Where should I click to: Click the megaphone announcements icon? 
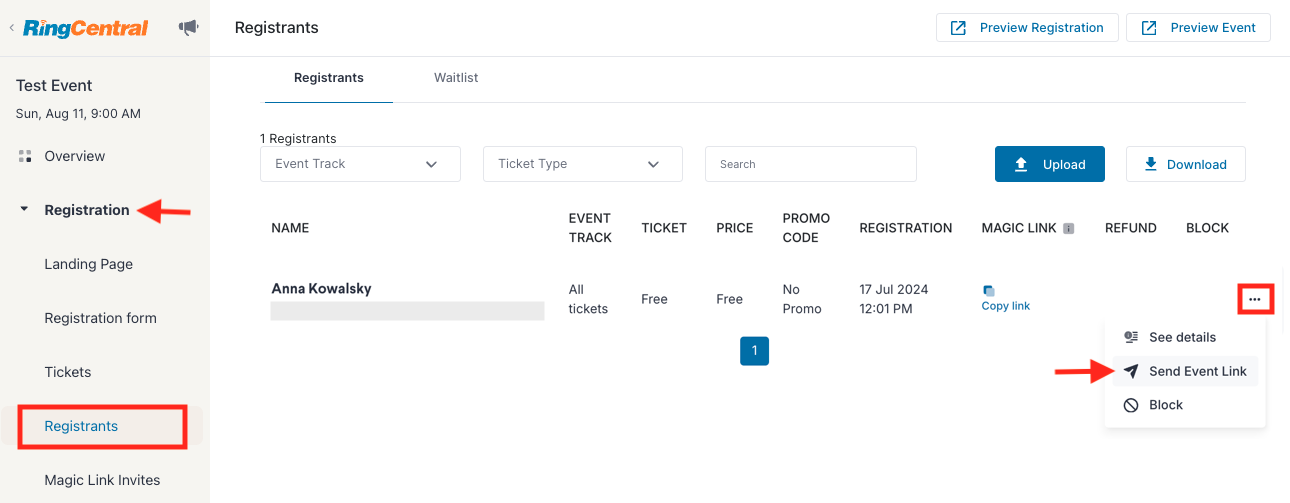[x=188, y=28]
